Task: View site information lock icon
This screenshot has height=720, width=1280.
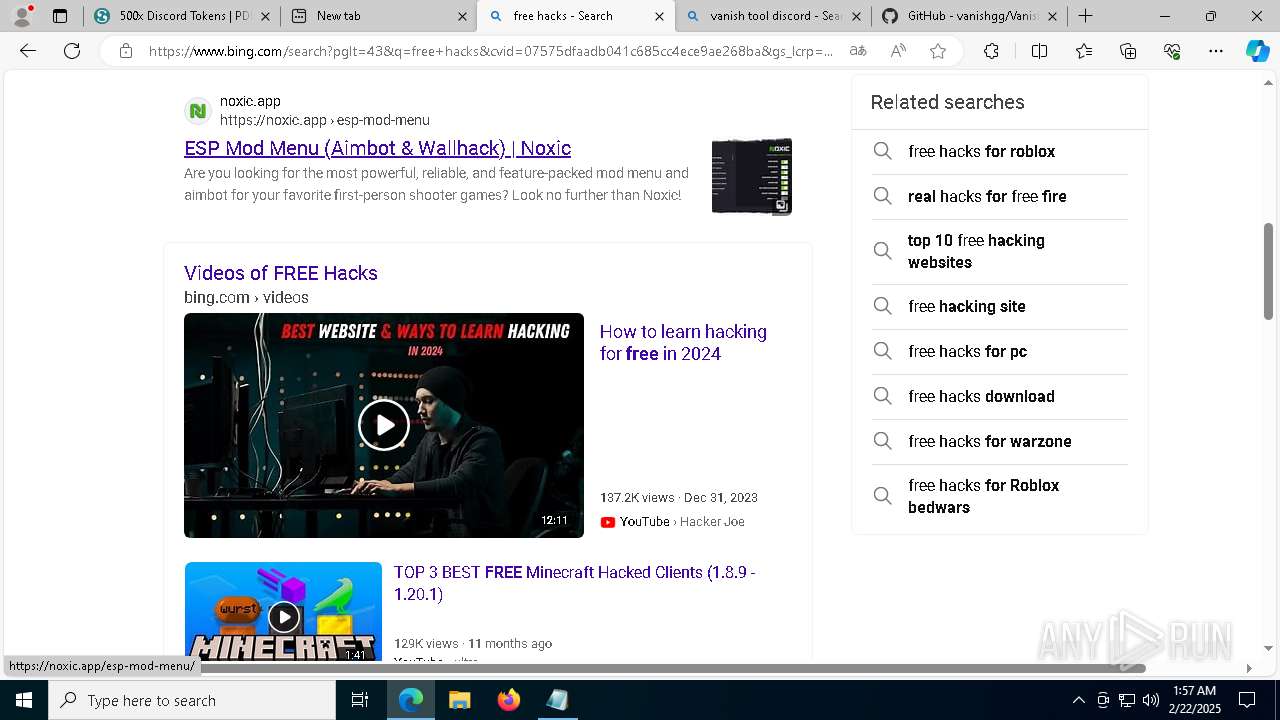Action: tap(126, 51)
